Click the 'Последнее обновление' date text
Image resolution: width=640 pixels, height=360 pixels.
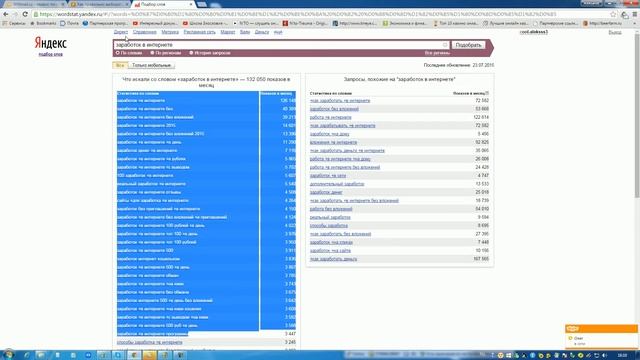459,65
